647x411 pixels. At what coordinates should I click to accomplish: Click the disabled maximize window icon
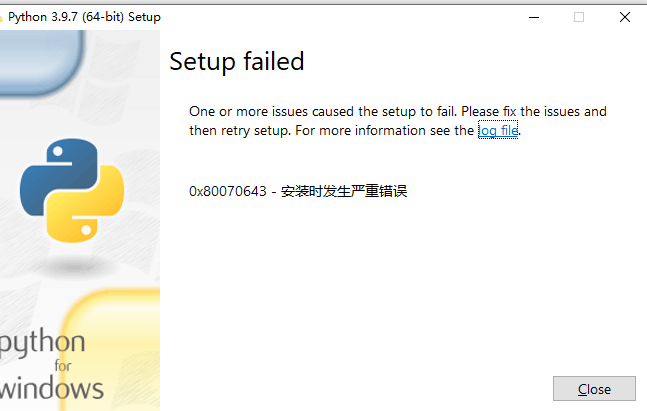[579, 17]
